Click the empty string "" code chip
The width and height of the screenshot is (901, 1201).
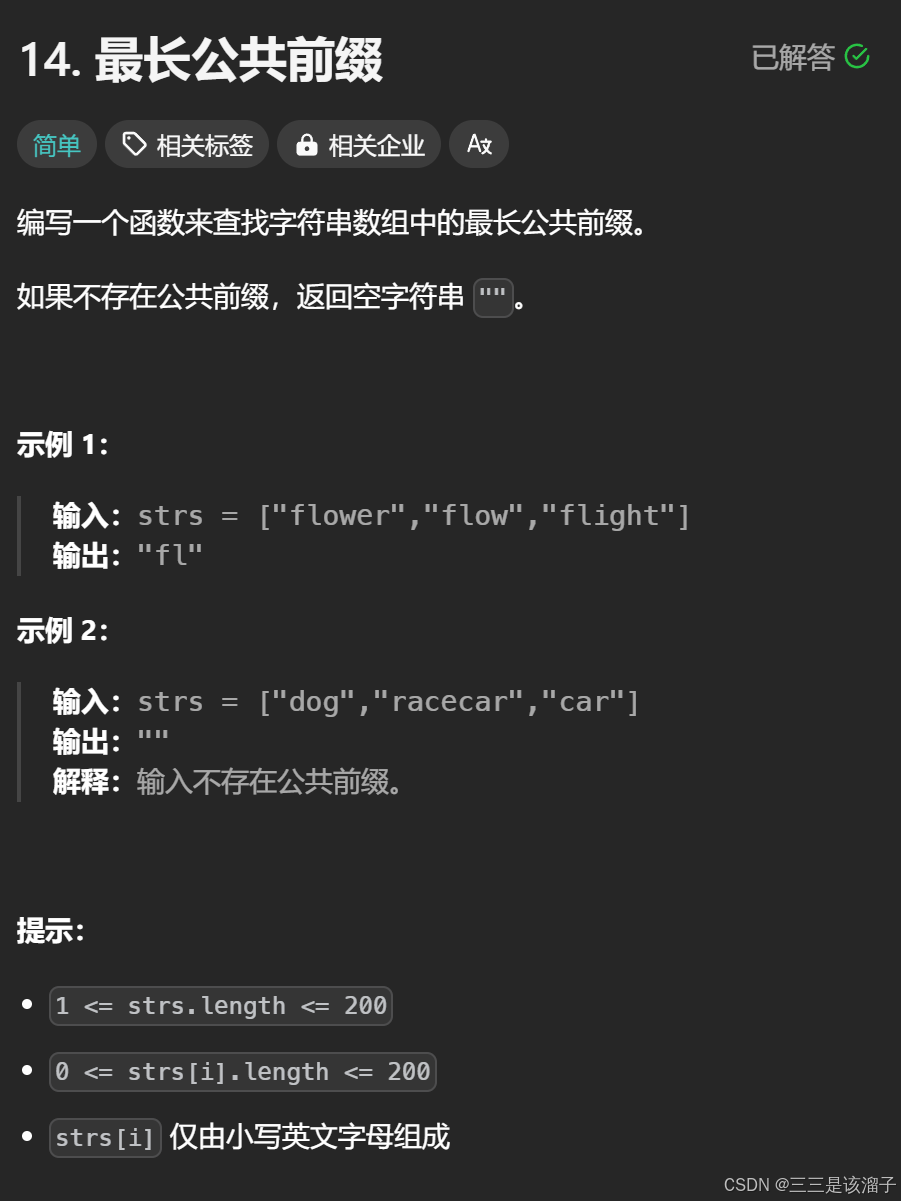point(493,297)
